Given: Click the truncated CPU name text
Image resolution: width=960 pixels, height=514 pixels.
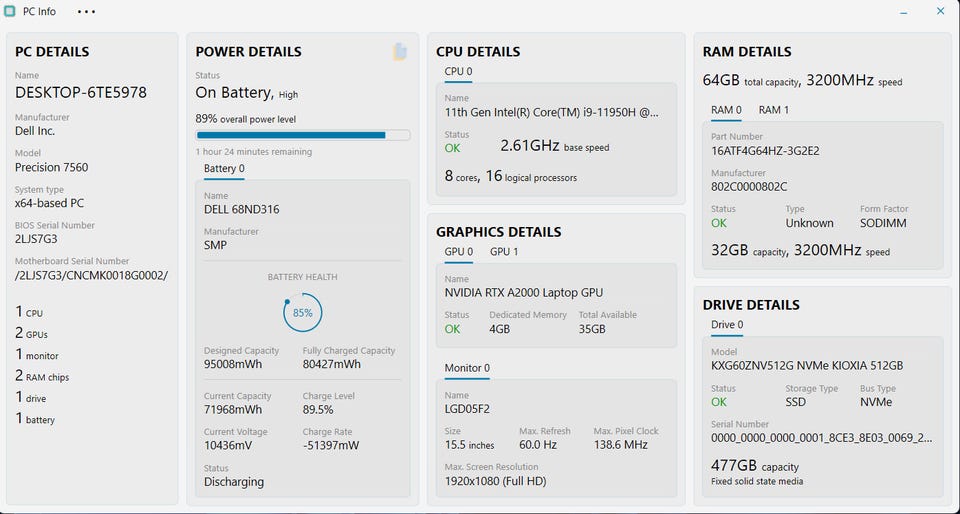Looking at the screenshot, I should 551,112.
